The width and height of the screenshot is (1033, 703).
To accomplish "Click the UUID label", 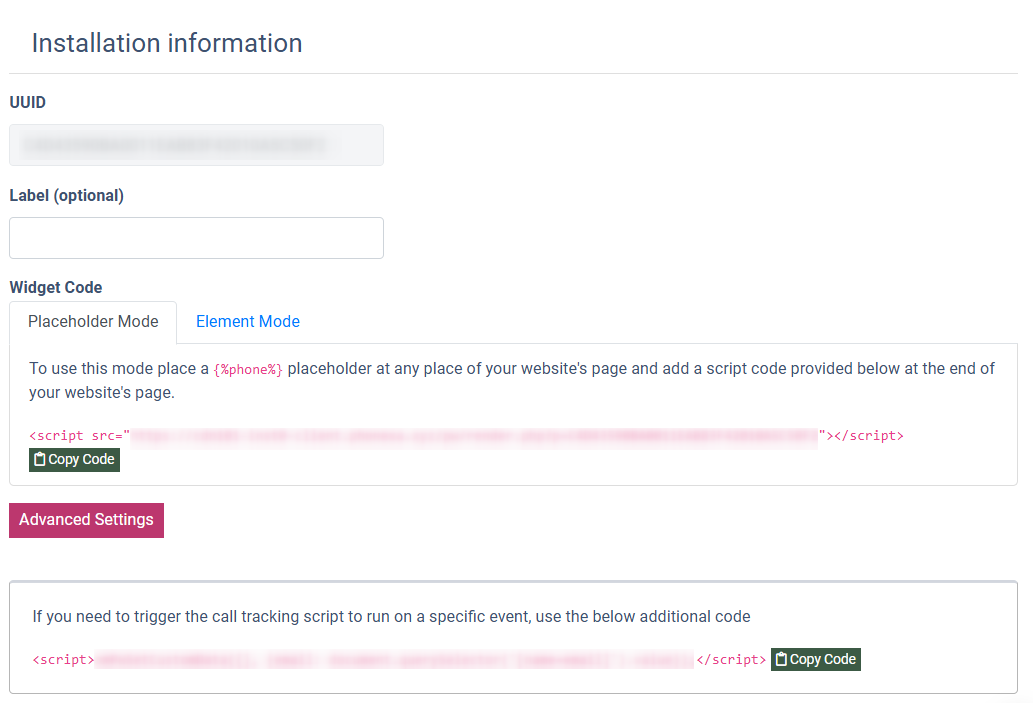I will pyautogui.click(x=28, y=102).
